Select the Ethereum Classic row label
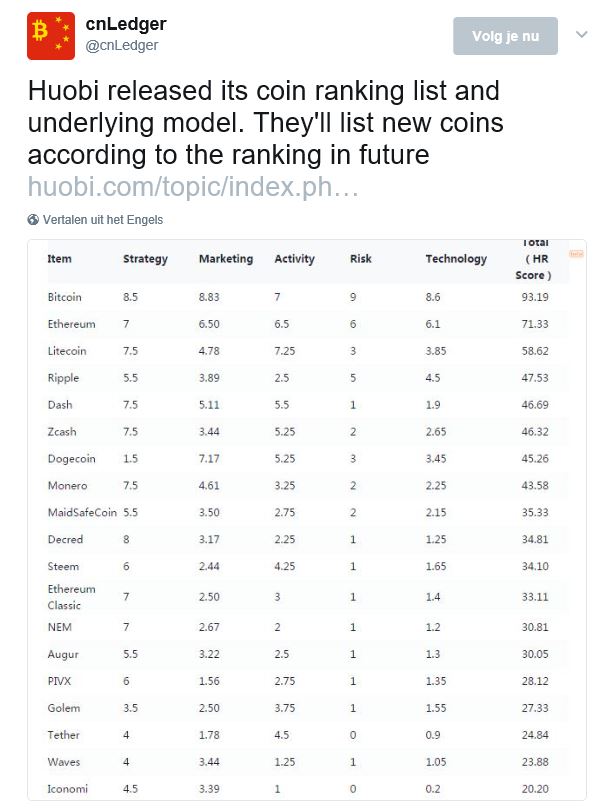The width and height of the screenshot is (600, 809). click(71, 597)
